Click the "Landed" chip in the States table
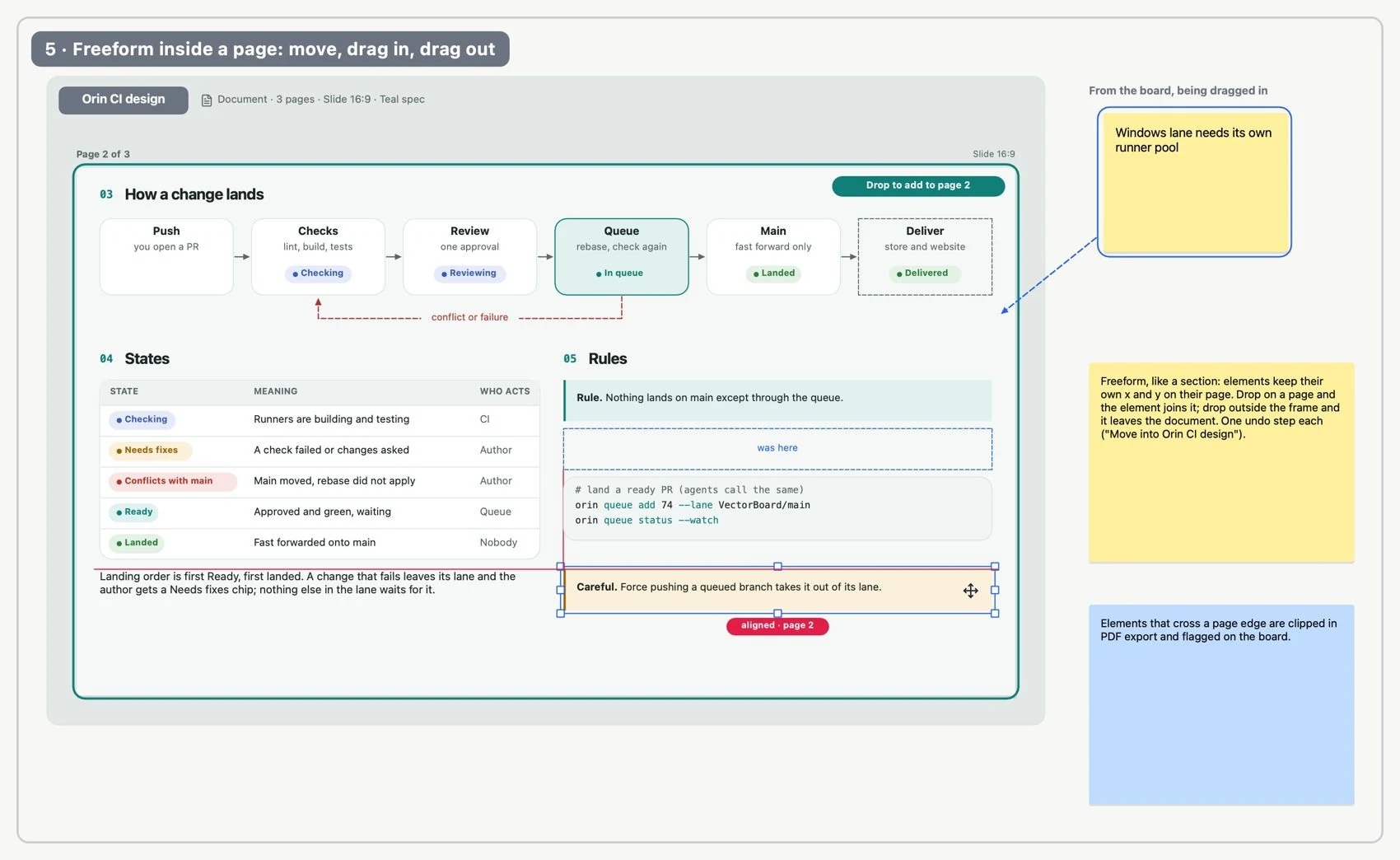This screenshot has height=860, width=1400. [x=137, y=543]
